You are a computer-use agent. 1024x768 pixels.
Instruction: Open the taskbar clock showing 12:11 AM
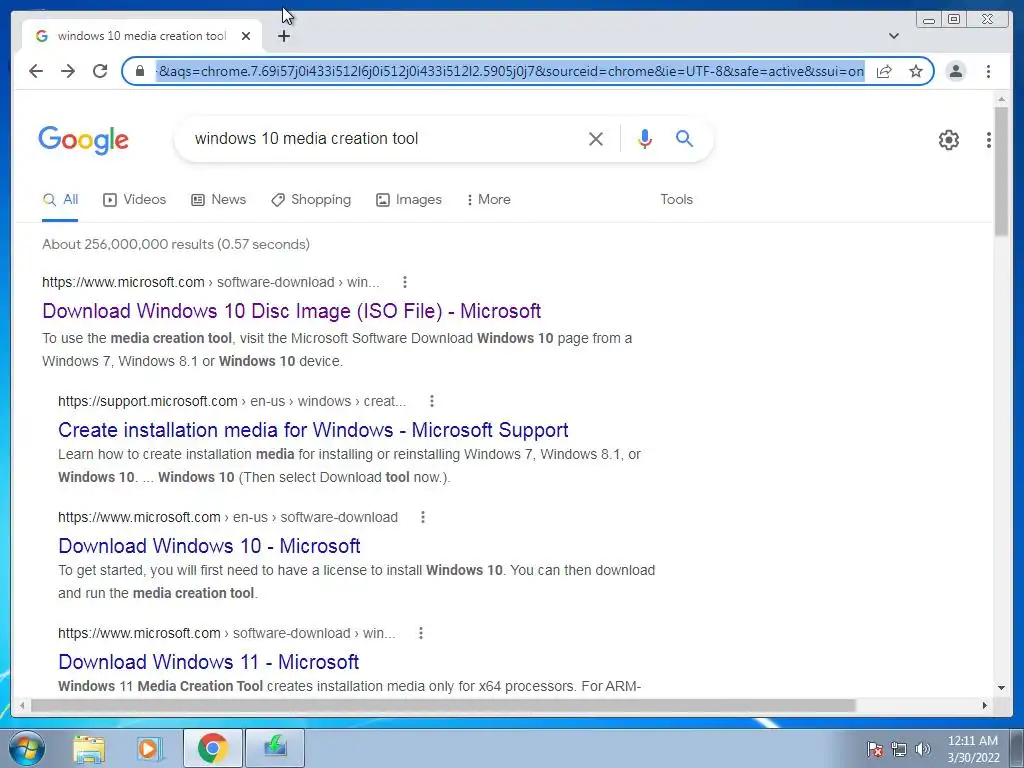(x=973, y=749)
